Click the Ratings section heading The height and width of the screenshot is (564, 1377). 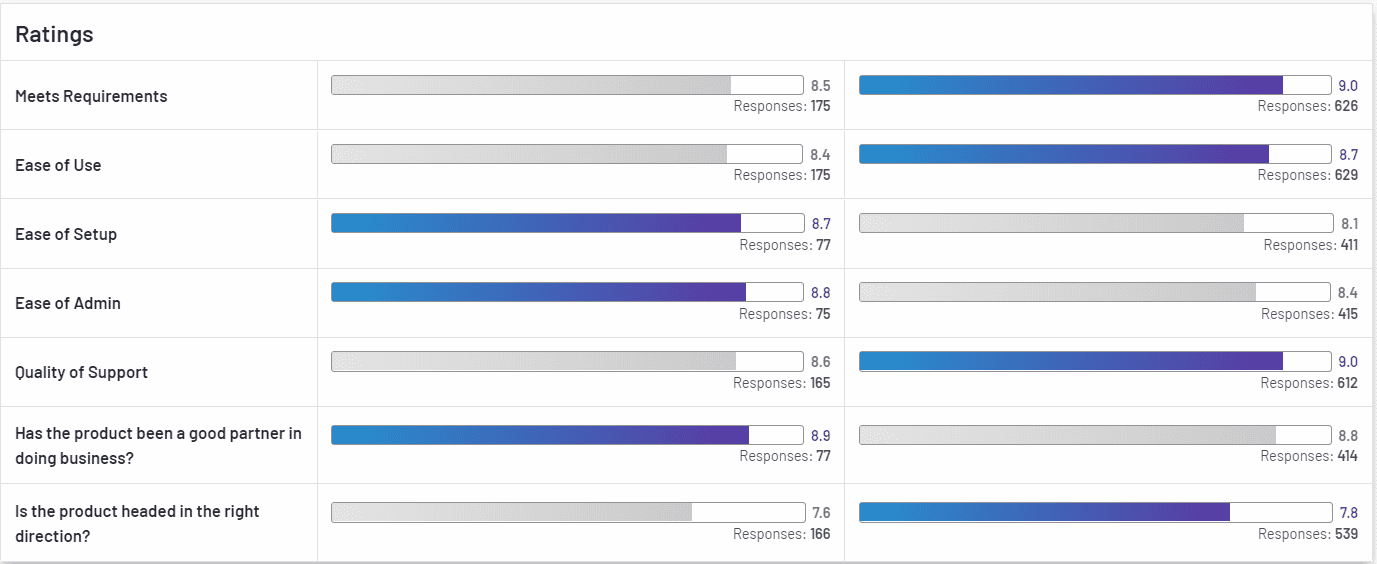coord(54,34)
